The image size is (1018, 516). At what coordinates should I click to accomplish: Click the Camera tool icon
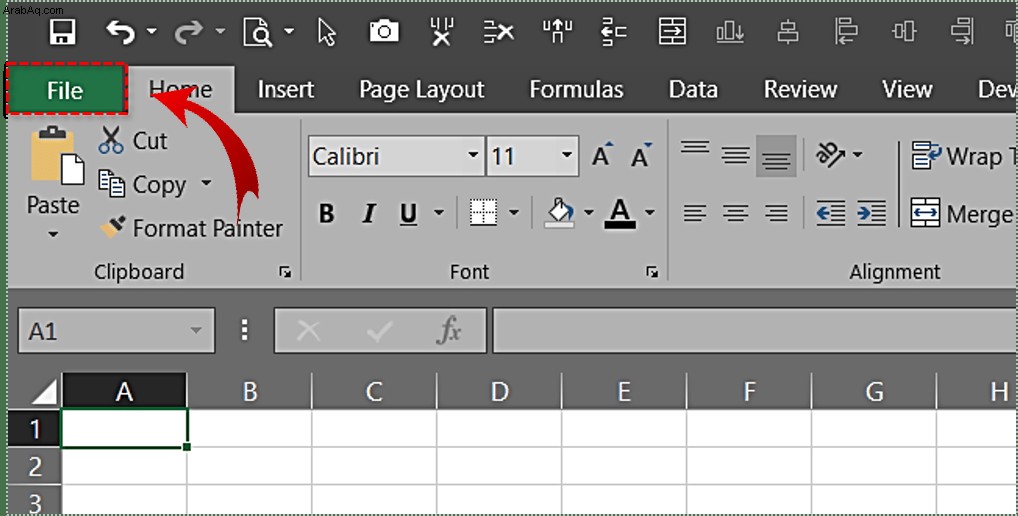tap(384, 31)
